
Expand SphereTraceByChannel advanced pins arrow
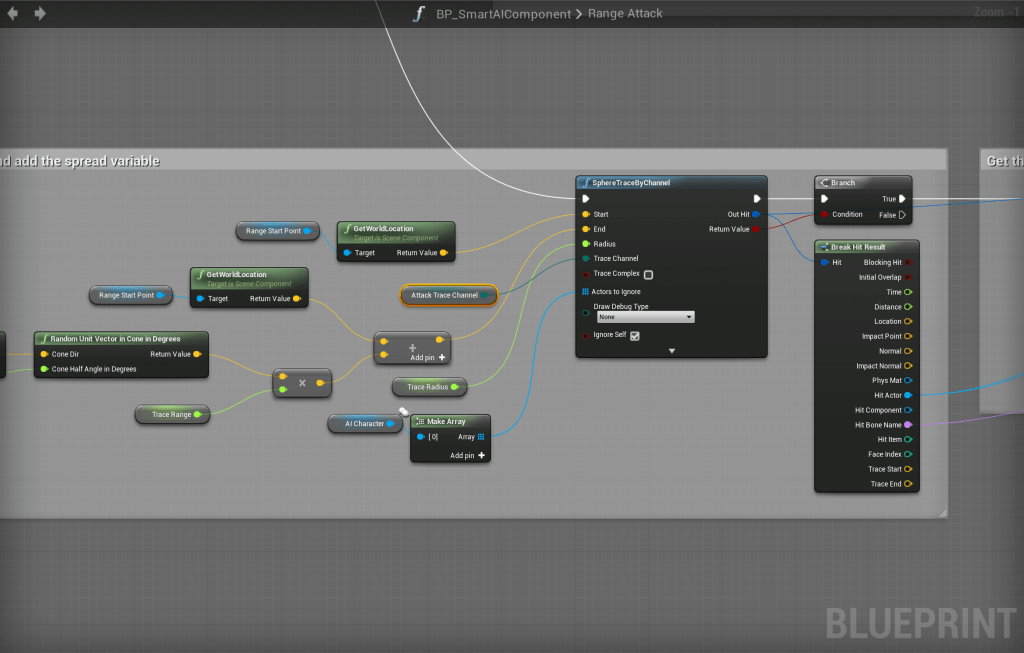click(x=672, y=351)
